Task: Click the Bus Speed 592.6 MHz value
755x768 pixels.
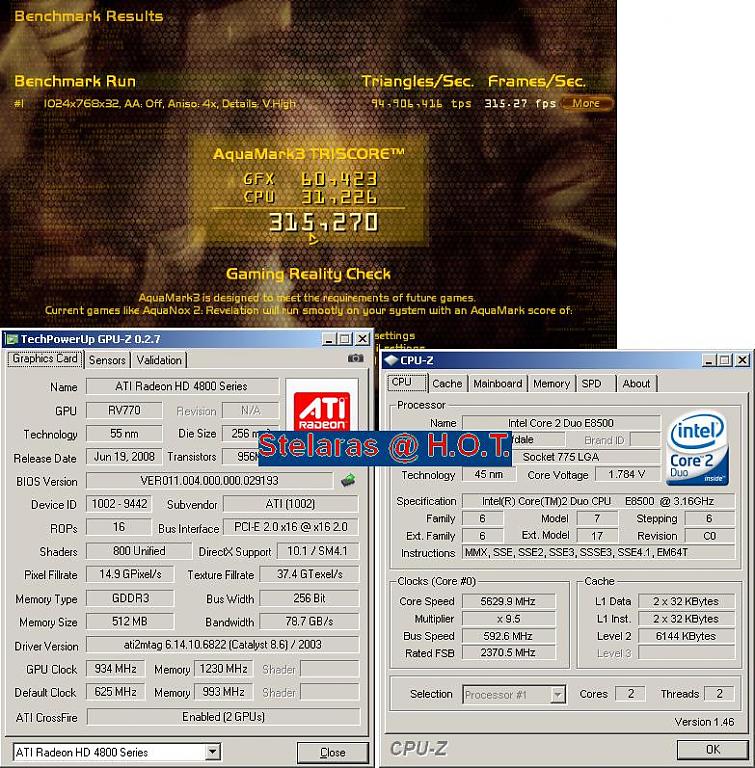Action: 508,636
